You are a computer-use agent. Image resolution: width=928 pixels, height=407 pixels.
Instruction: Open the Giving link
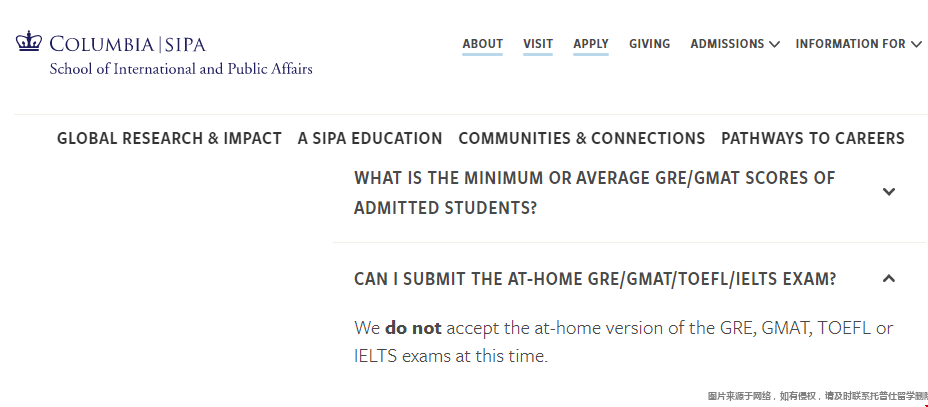click(x=649, y=44)
